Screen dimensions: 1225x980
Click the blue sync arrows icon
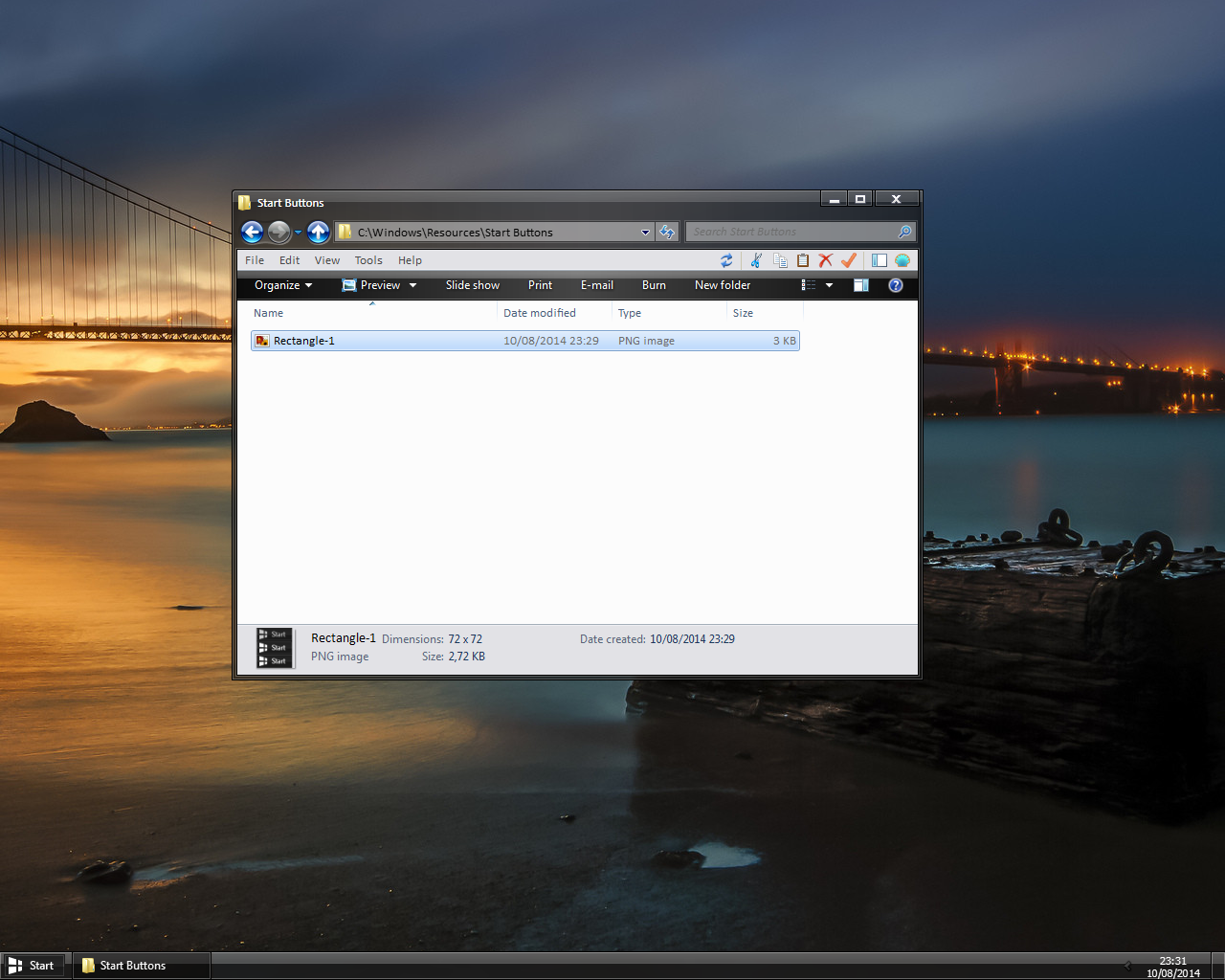(x=726, y=260)
